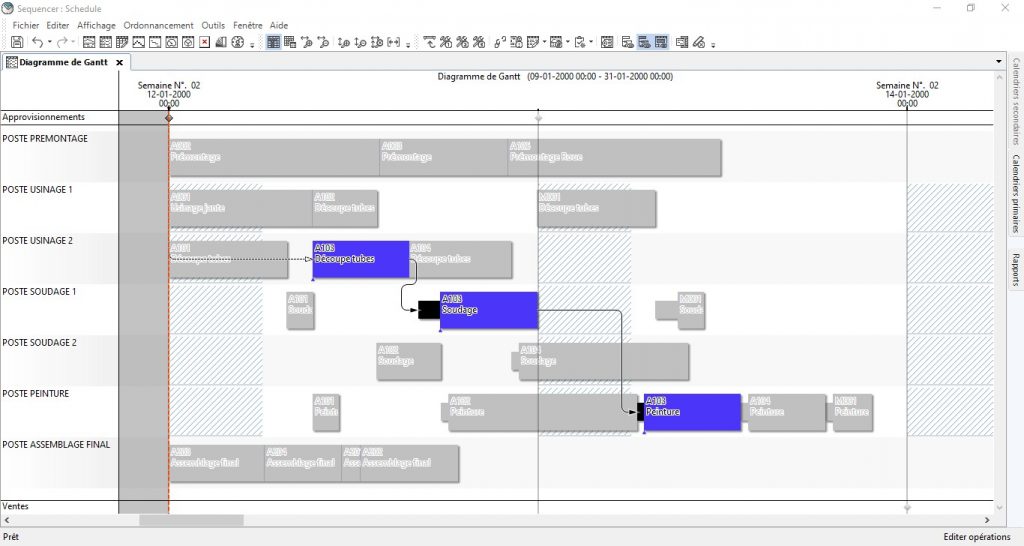Click the curved arrow under bar icon
1024x546 pixels.
pos(430,42)
